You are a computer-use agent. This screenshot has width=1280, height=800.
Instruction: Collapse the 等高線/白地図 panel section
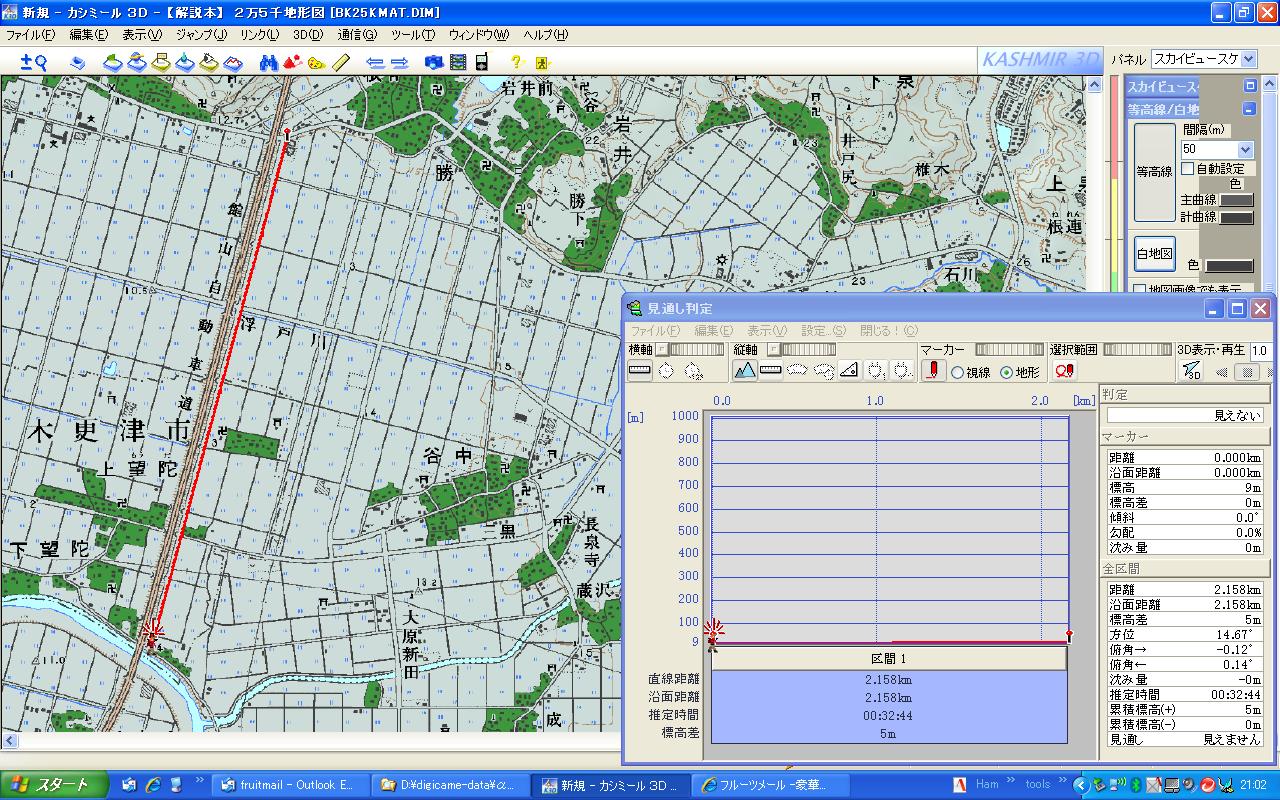coord(1249,109)
